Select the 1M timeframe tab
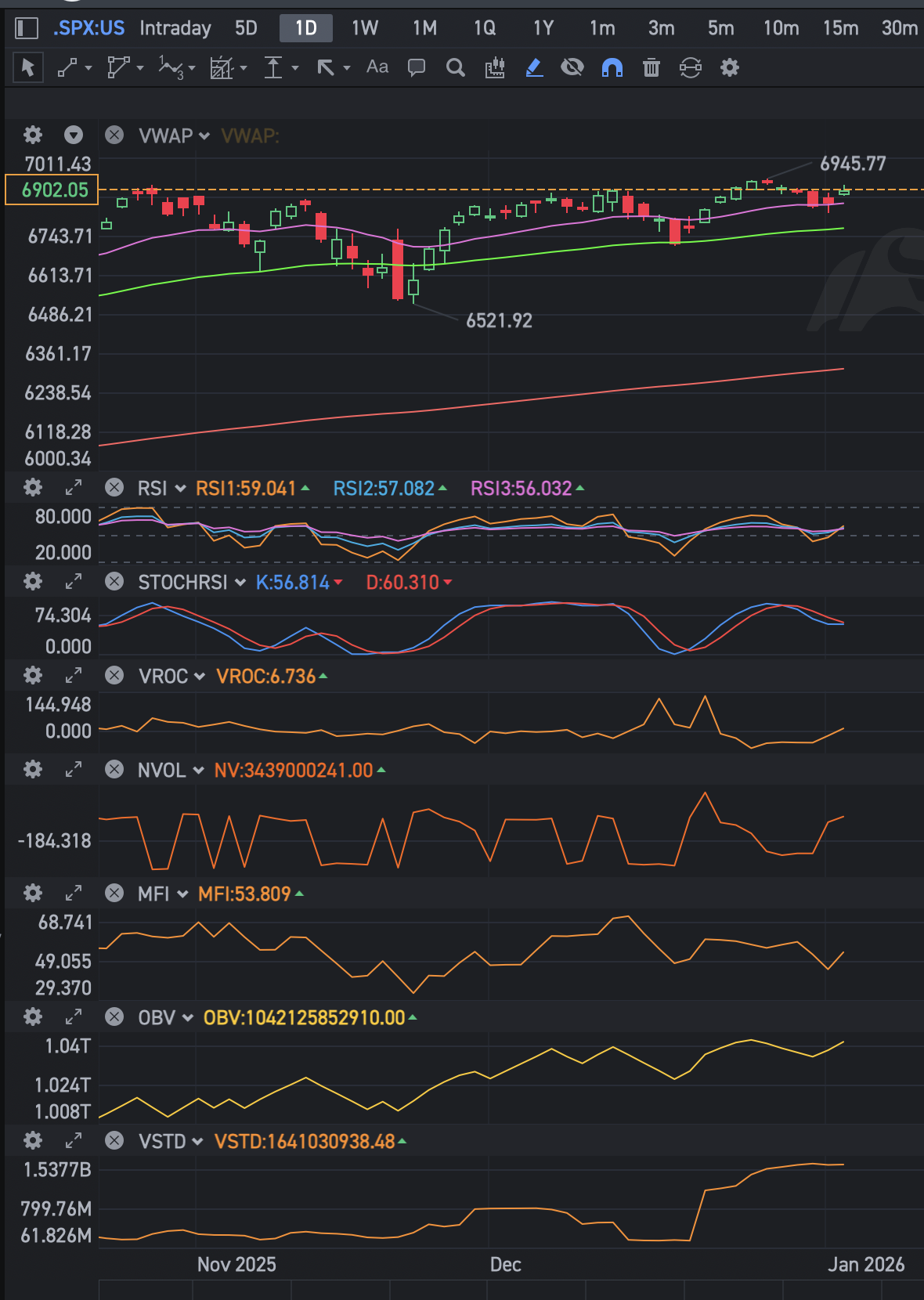 [x=425, y=29]
